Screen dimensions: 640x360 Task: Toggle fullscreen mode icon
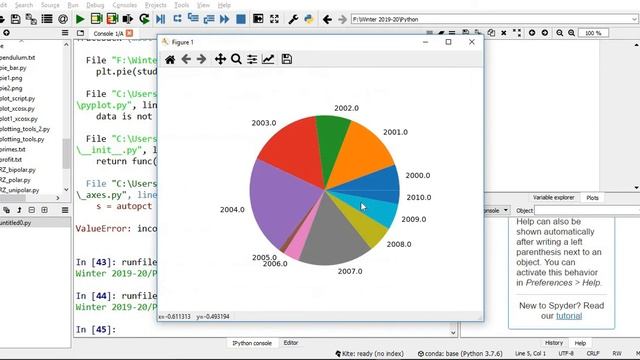[x=274, y=19]
